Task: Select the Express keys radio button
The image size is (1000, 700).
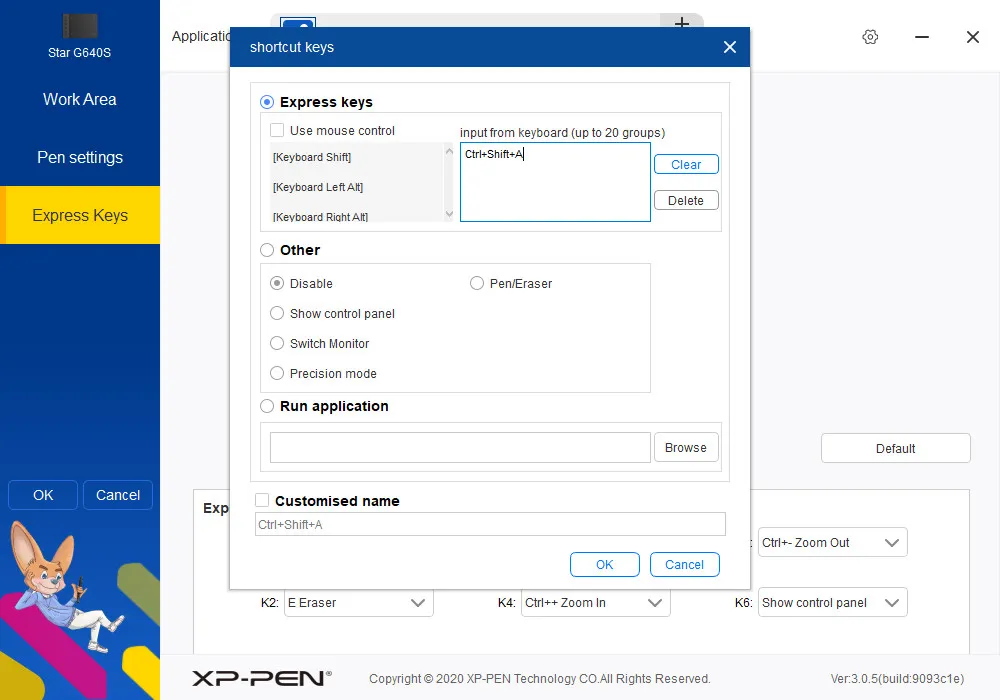Action: click(267, 102)
